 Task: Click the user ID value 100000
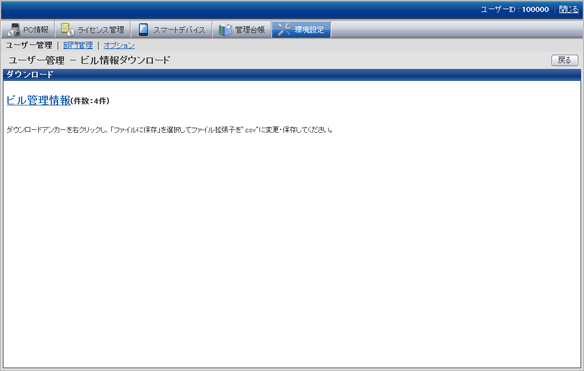[535, 9]
